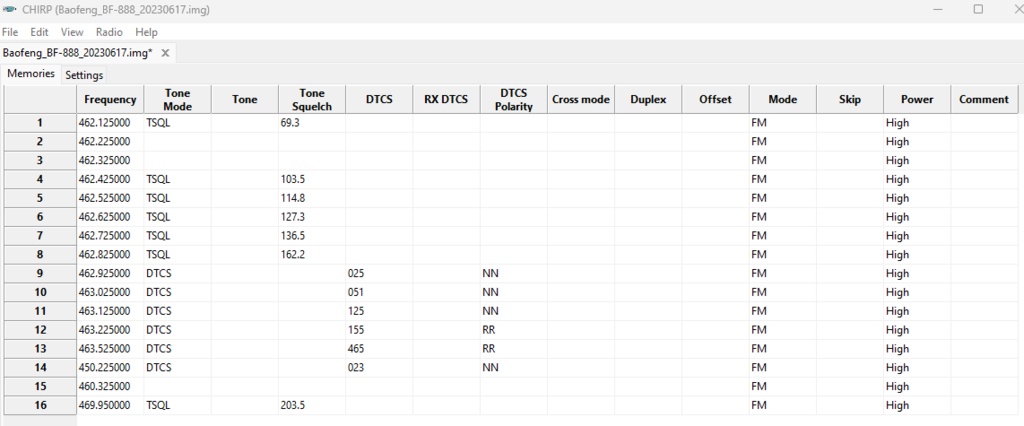Open the File menu
This screenshot has height=426, width=1024.
click(x=10, y=31)
